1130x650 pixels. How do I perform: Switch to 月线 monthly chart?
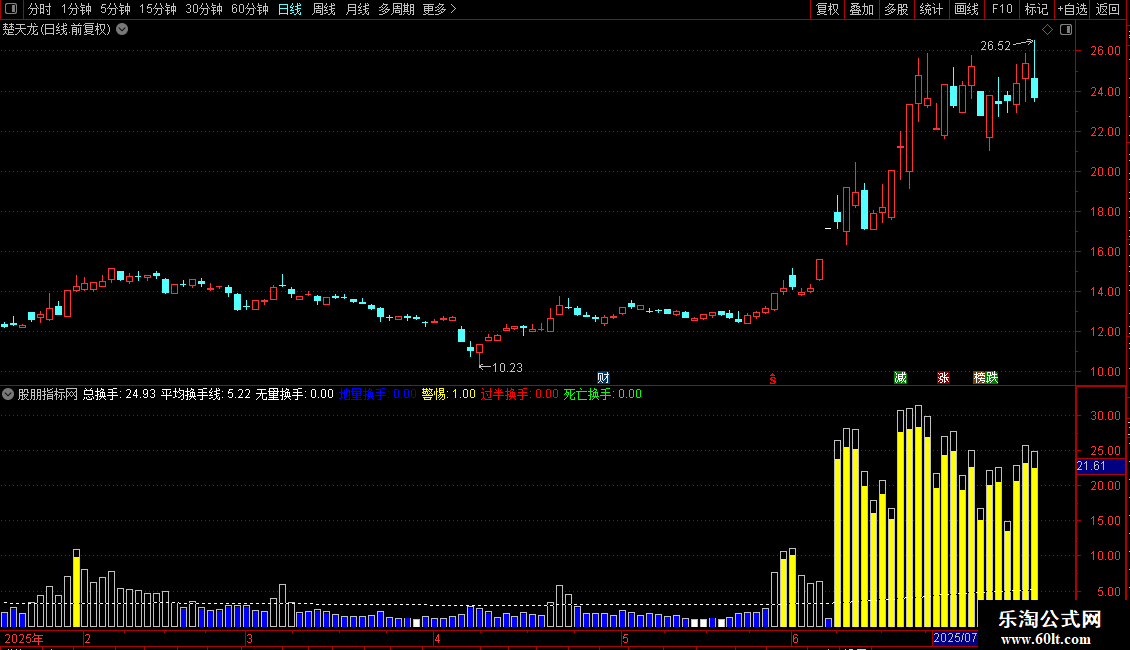(357, 9)
